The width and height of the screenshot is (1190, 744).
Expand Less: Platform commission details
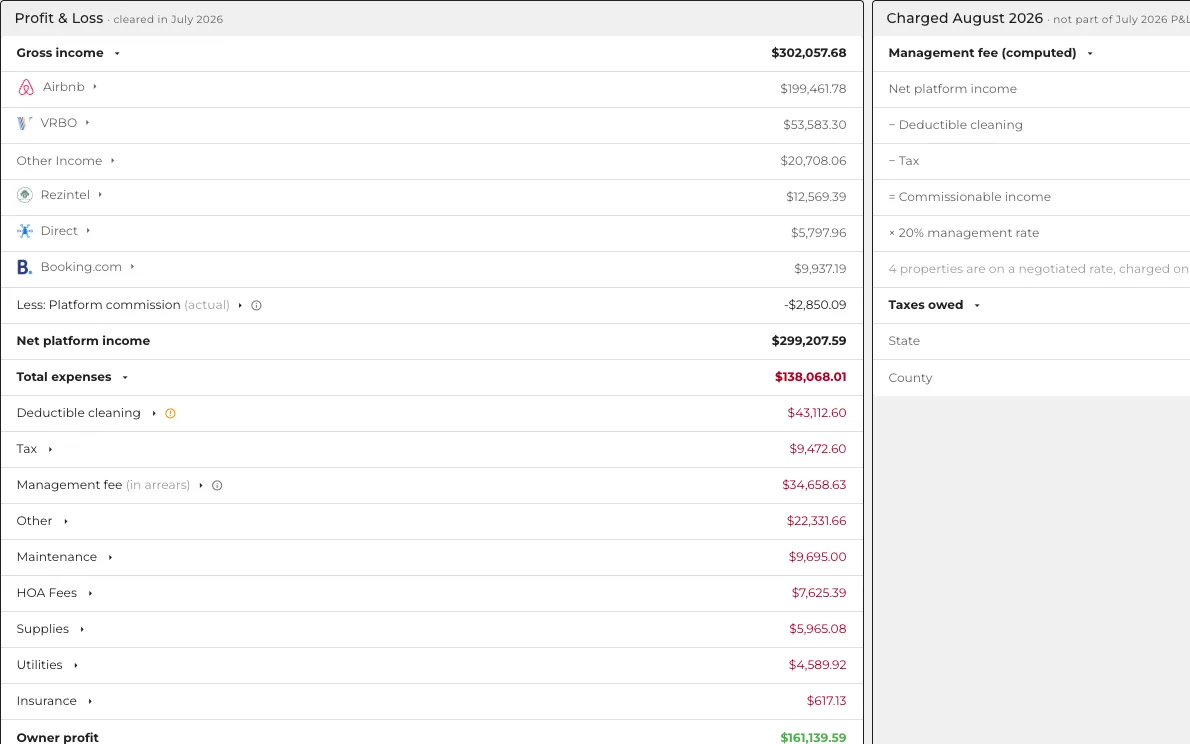[240, 305]
